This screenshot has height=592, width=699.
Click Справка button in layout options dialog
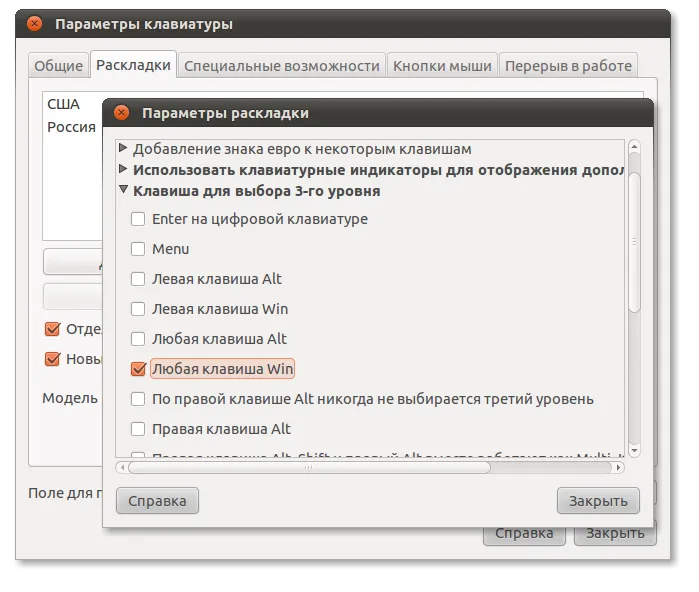[x=157, y=500]
